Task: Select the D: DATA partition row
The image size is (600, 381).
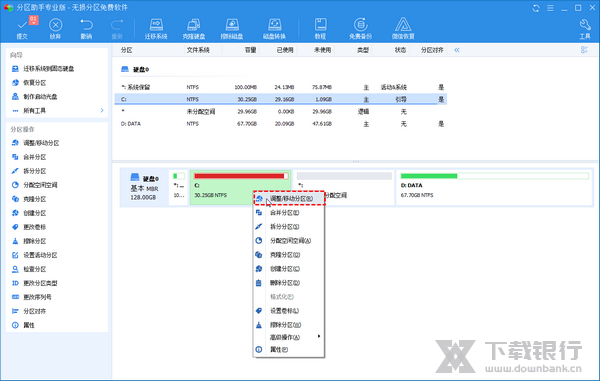Action: pyautogui.click(x=280, y=124)
